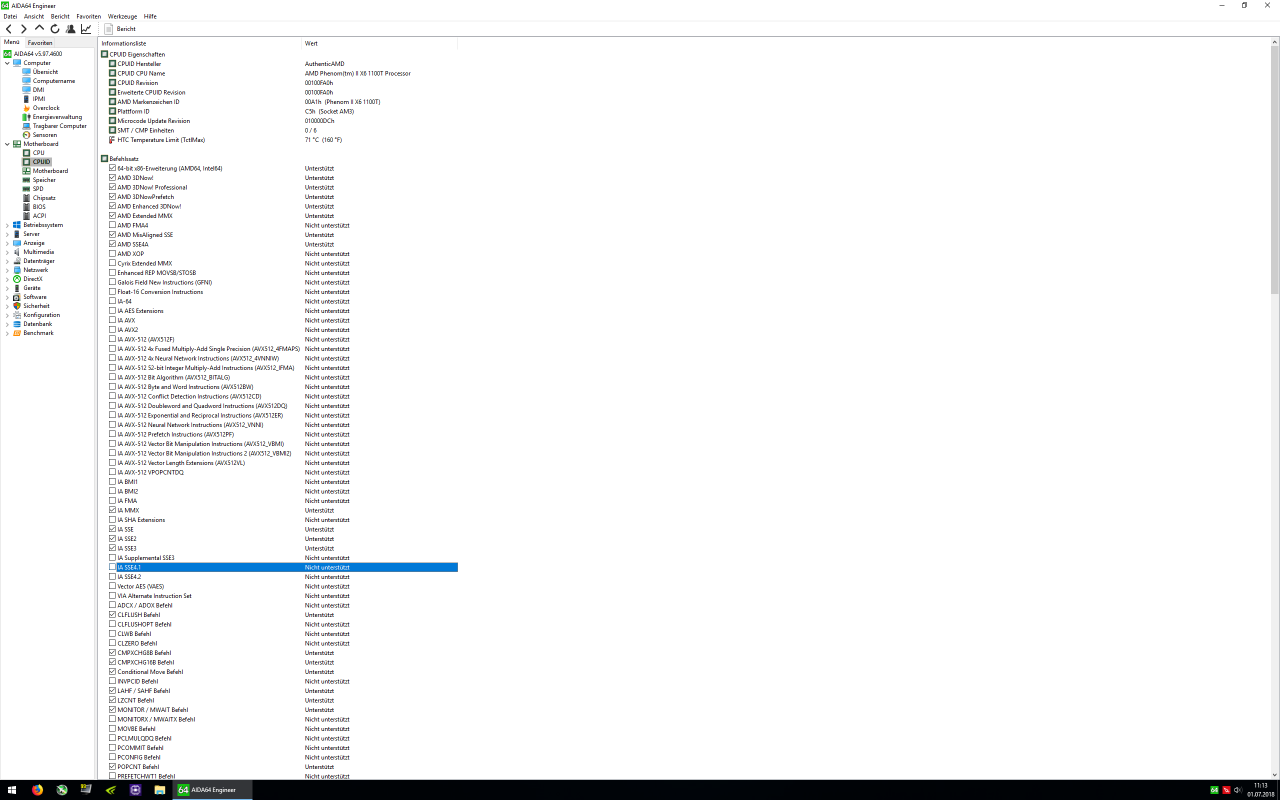Toggle the AMD FMA4 checkbox
The image size is (1280, 800).
[x=112, y=225]
